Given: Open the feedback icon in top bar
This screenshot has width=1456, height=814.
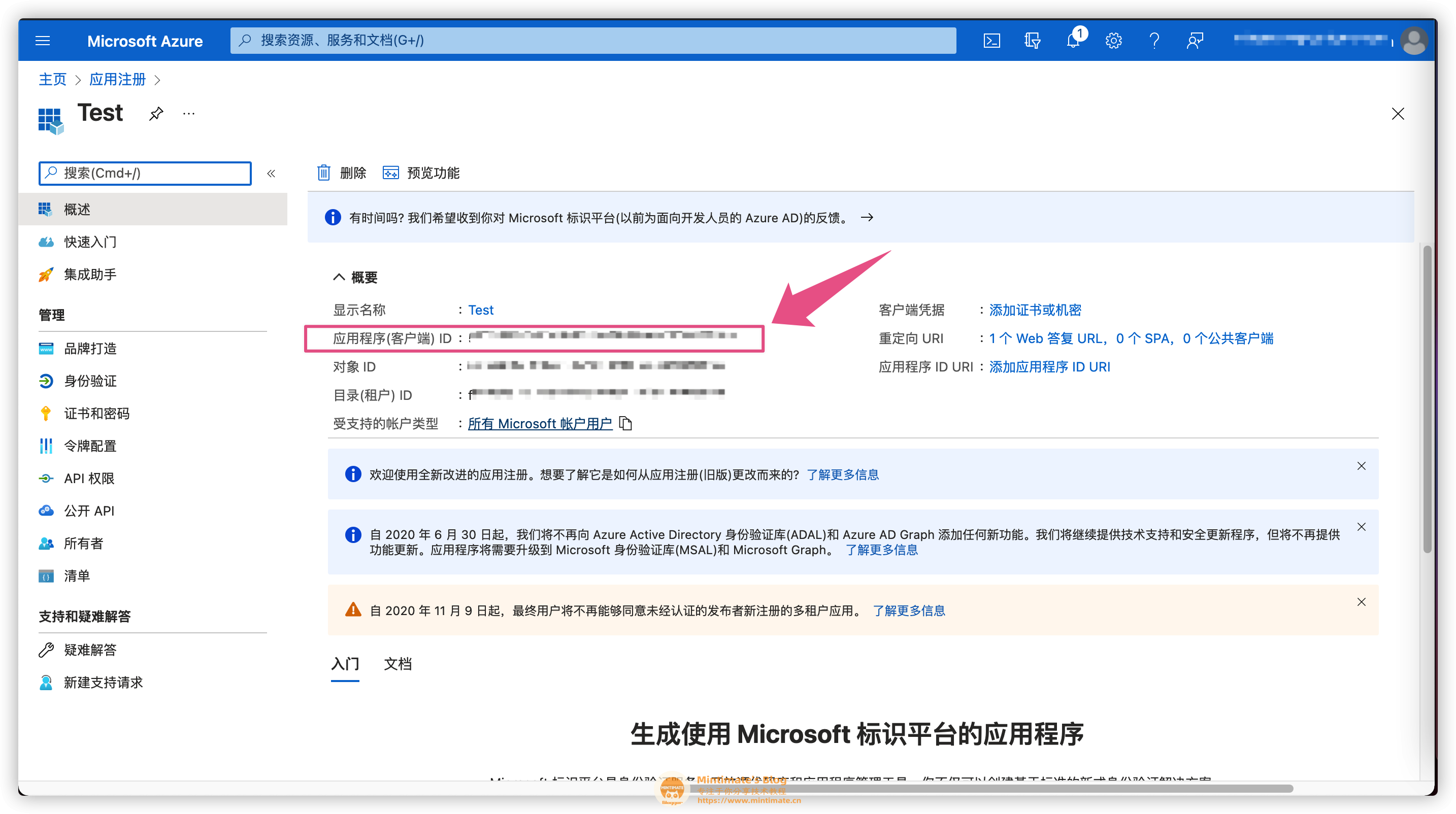Looking at the screenshot, I should (x=1195, y=41).
